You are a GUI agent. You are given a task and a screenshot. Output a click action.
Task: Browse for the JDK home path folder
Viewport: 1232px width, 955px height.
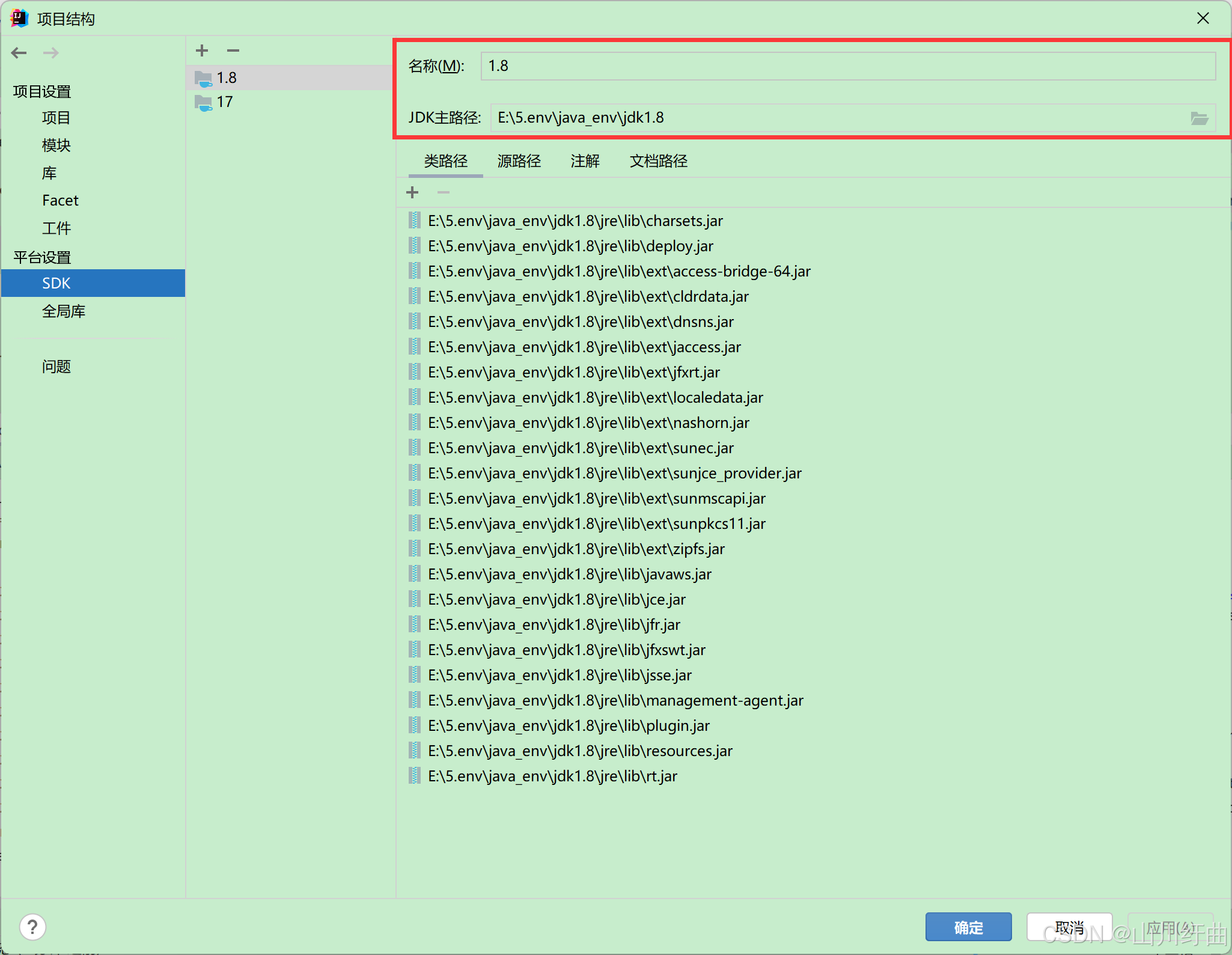[x=1199, y=118]
